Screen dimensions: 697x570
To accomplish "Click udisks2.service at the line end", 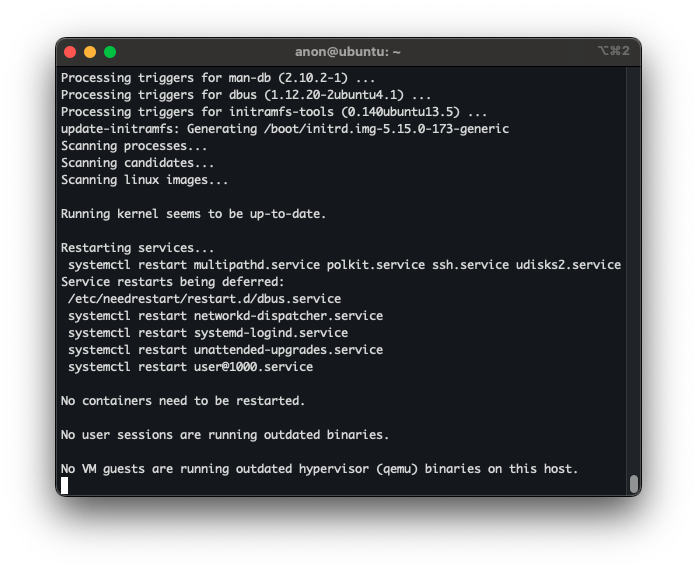I will click(571, 264).
